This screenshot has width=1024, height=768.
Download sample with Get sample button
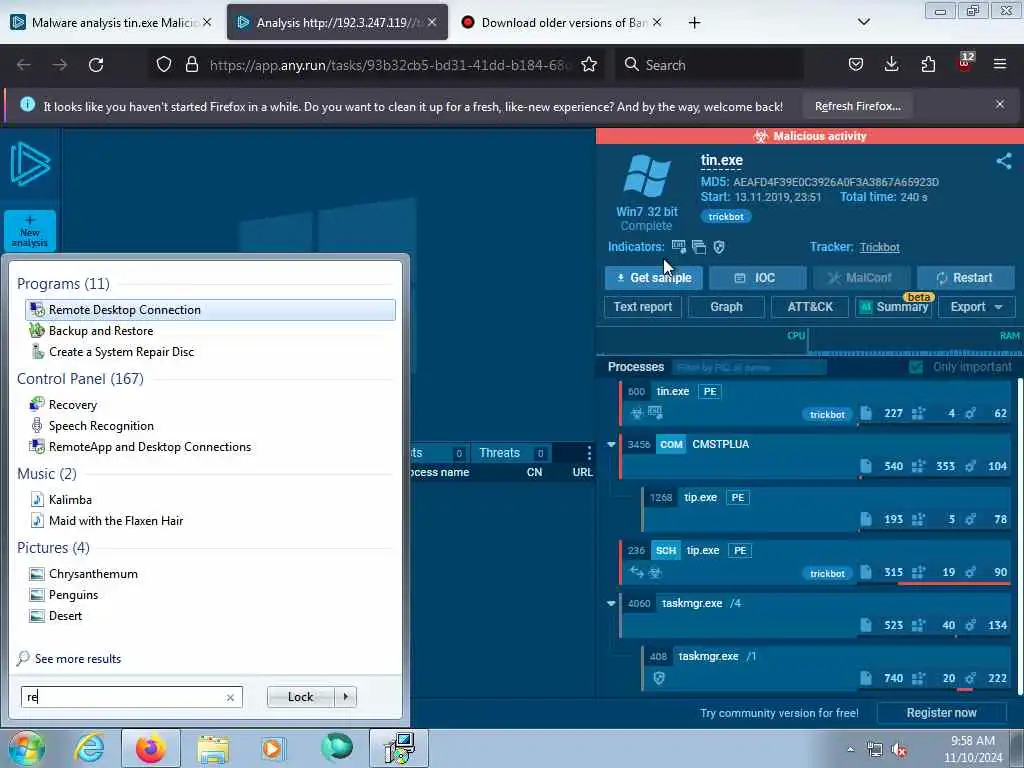[x=654, y=278]
